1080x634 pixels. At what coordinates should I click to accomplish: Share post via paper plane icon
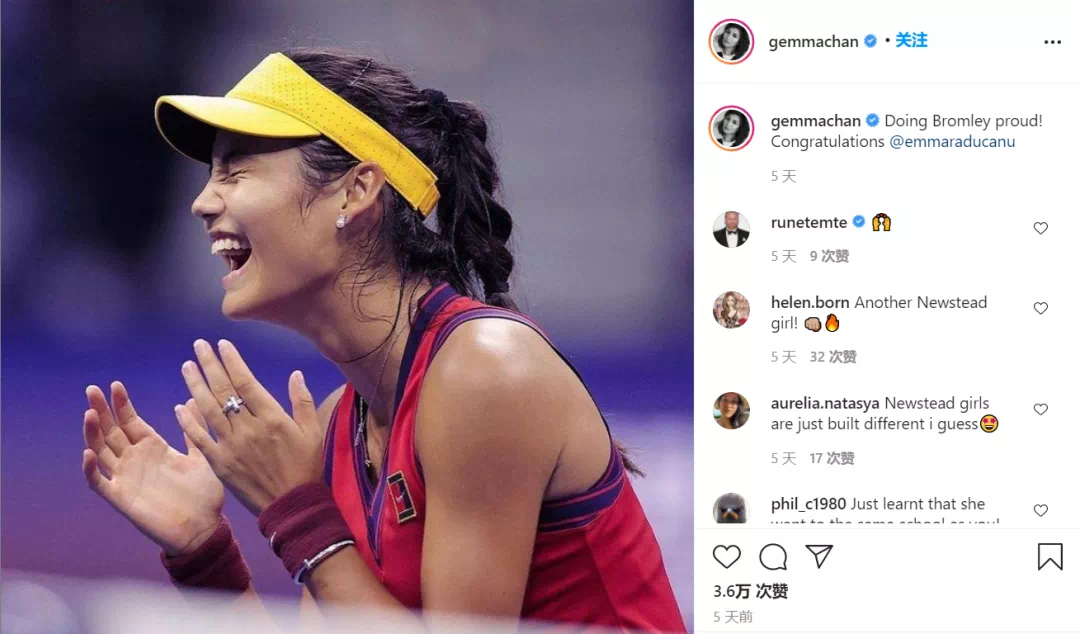tap(819, 556)
